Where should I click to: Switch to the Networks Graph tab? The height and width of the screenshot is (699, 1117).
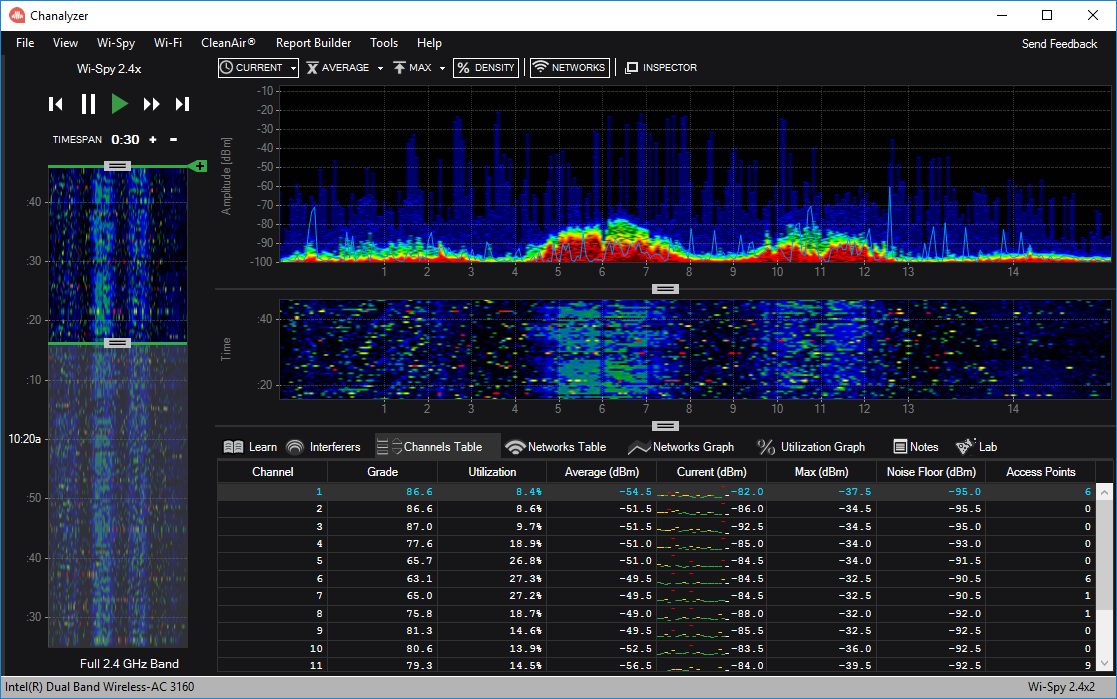click(x=681, y=447)
